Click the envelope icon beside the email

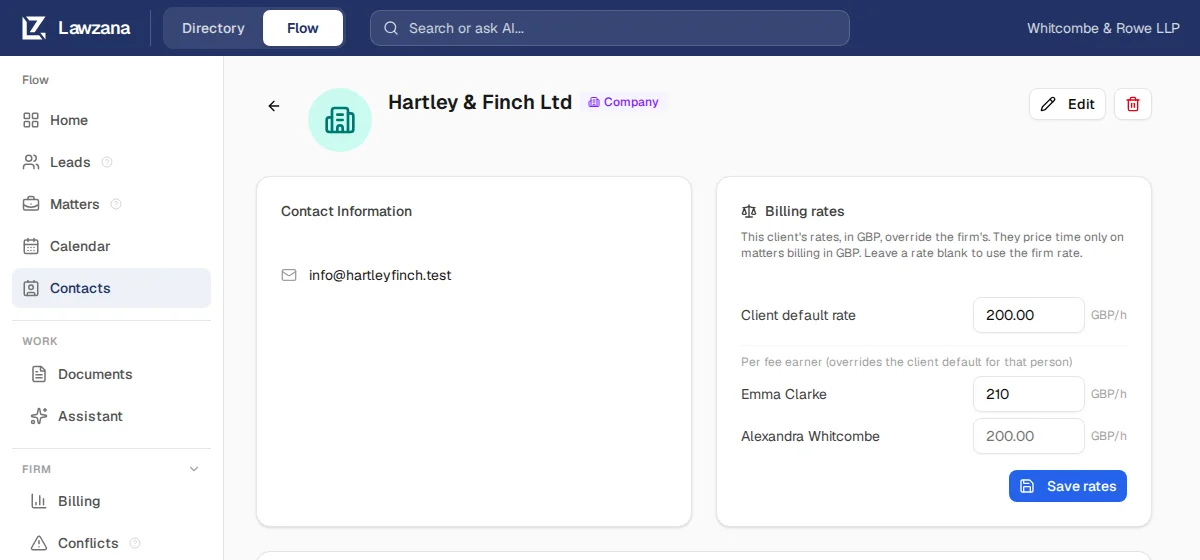289,275
